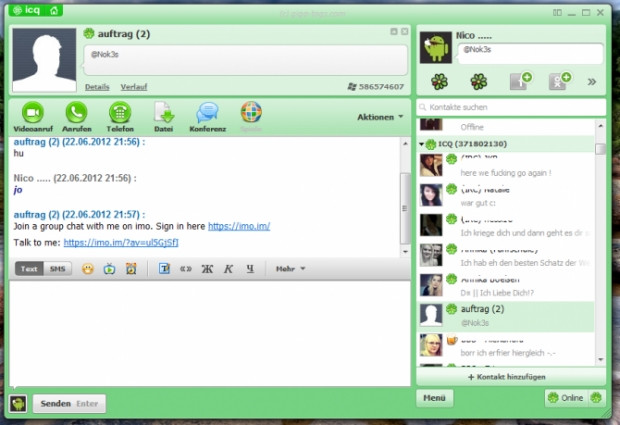Click the layout toggle icon in title bar
This screenshot has height=425, width=620.
(x=557, y=13)
